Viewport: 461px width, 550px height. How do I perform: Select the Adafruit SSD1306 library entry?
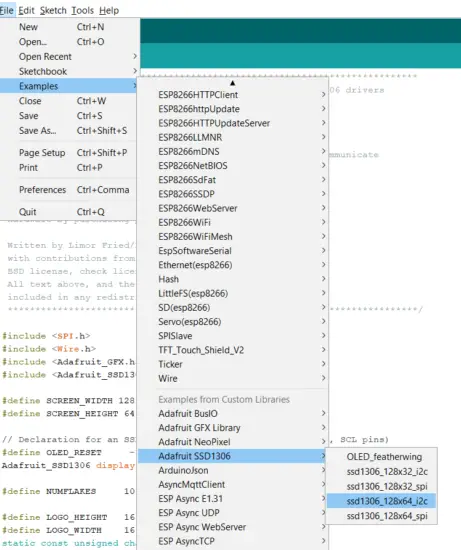[x=233, y=456]
